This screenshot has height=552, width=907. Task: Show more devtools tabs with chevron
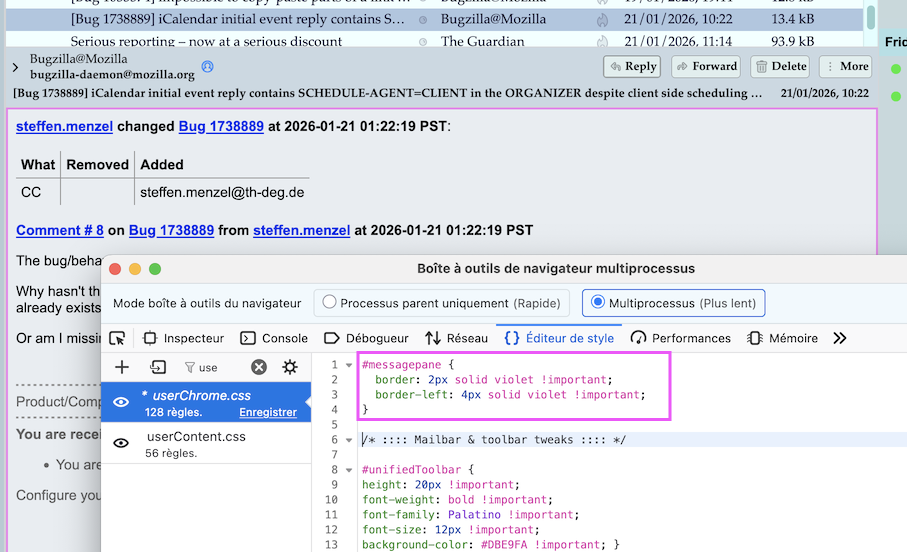839,338
